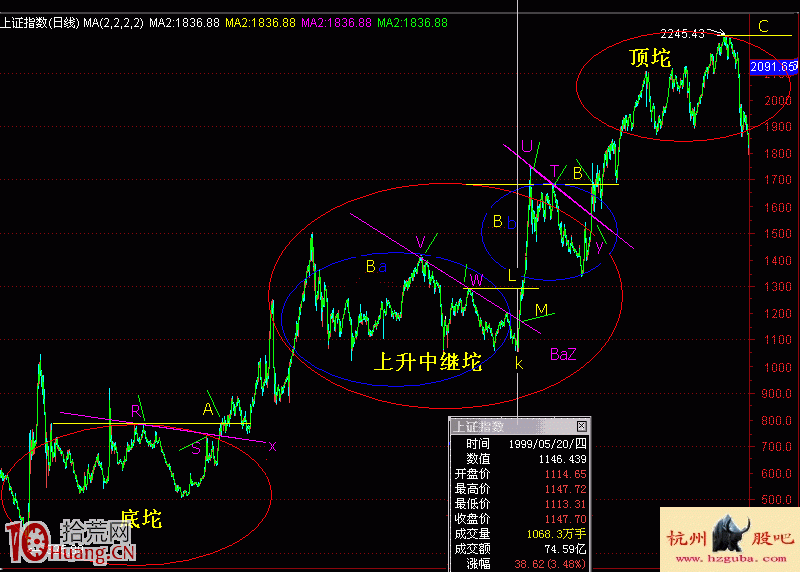The height and width of the screenshot is (572, 800).
Task: Click the magenta x marker label
Action: 272,446
